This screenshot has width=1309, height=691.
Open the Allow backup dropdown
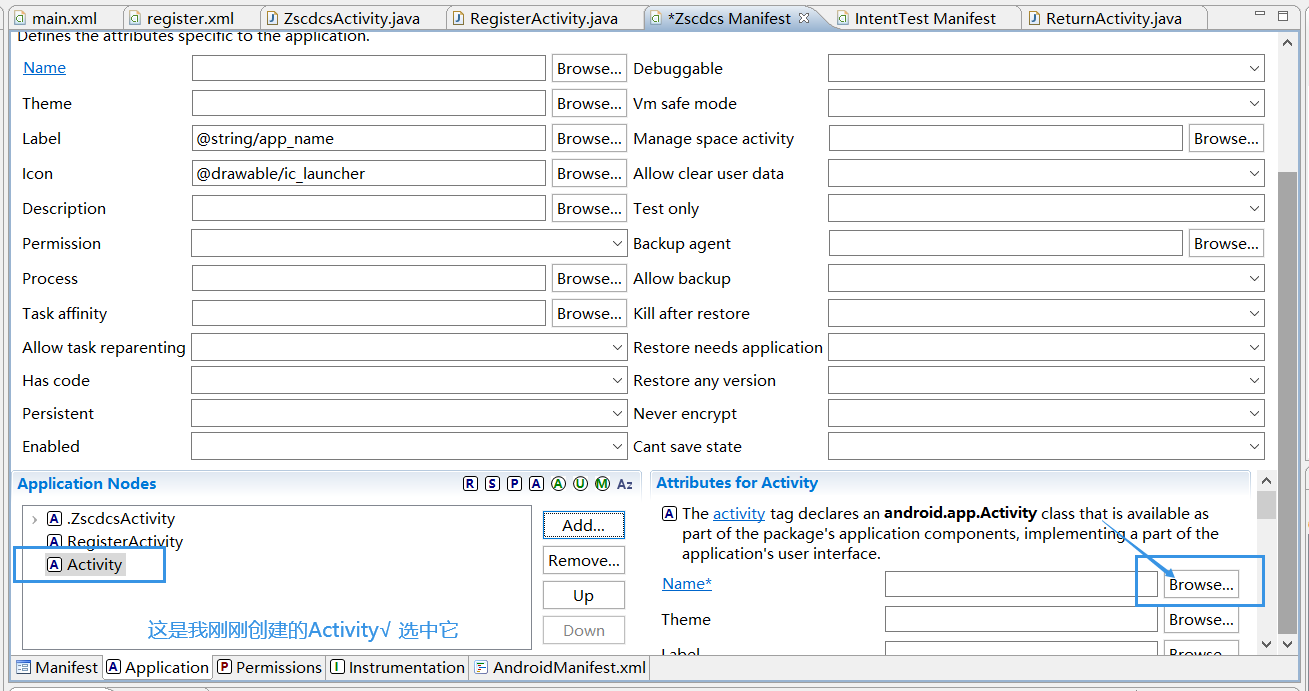[1046, 279]
